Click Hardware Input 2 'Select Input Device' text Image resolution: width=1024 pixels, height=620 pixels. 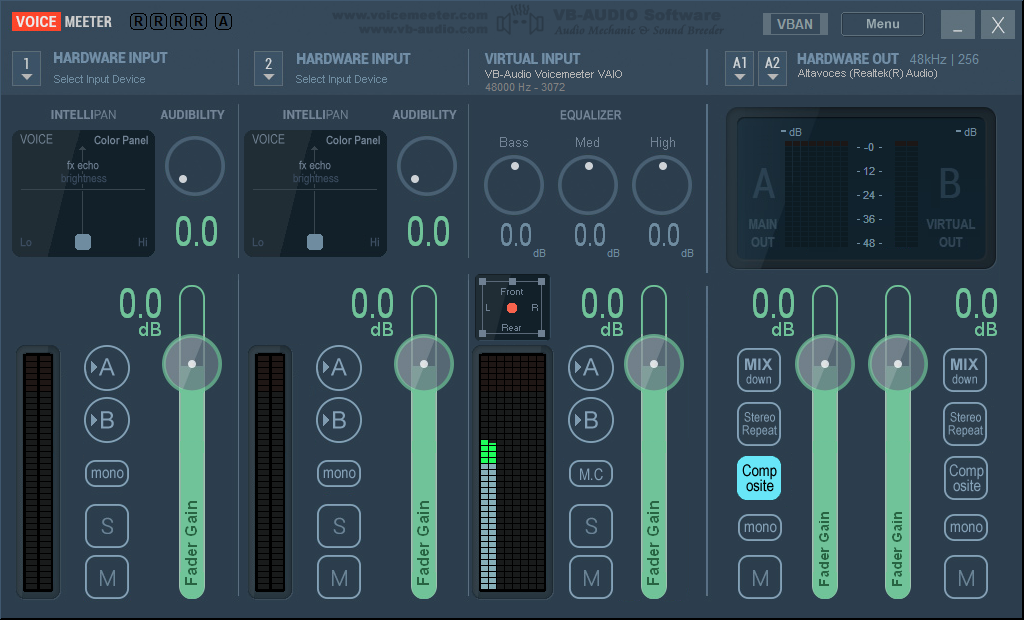[x=341, y=79]
